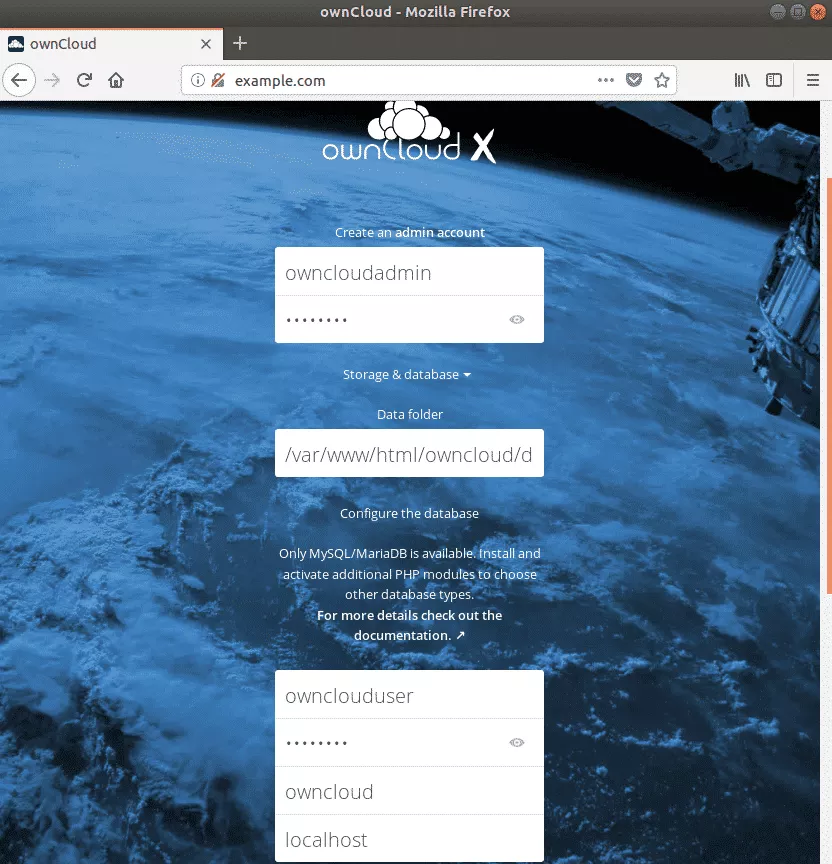832x864 pixels.
Task: Edit the localhost database host field
Action: click(409, 839)
